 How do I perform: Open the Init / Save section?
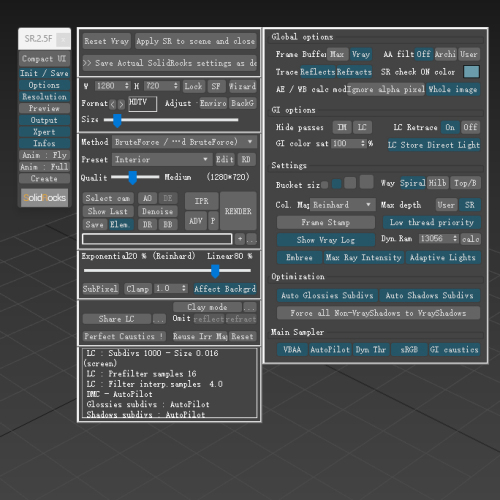click(x=44, y=73)
